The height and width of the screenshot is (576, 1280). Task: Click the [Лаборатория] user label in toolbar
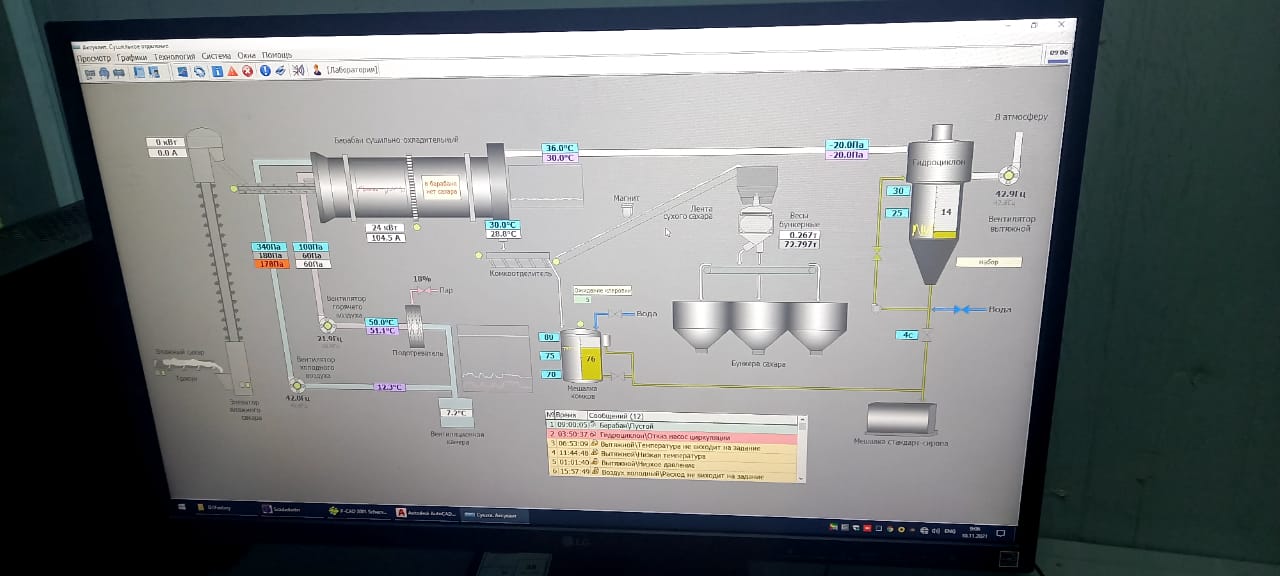(x=353, y=70)
